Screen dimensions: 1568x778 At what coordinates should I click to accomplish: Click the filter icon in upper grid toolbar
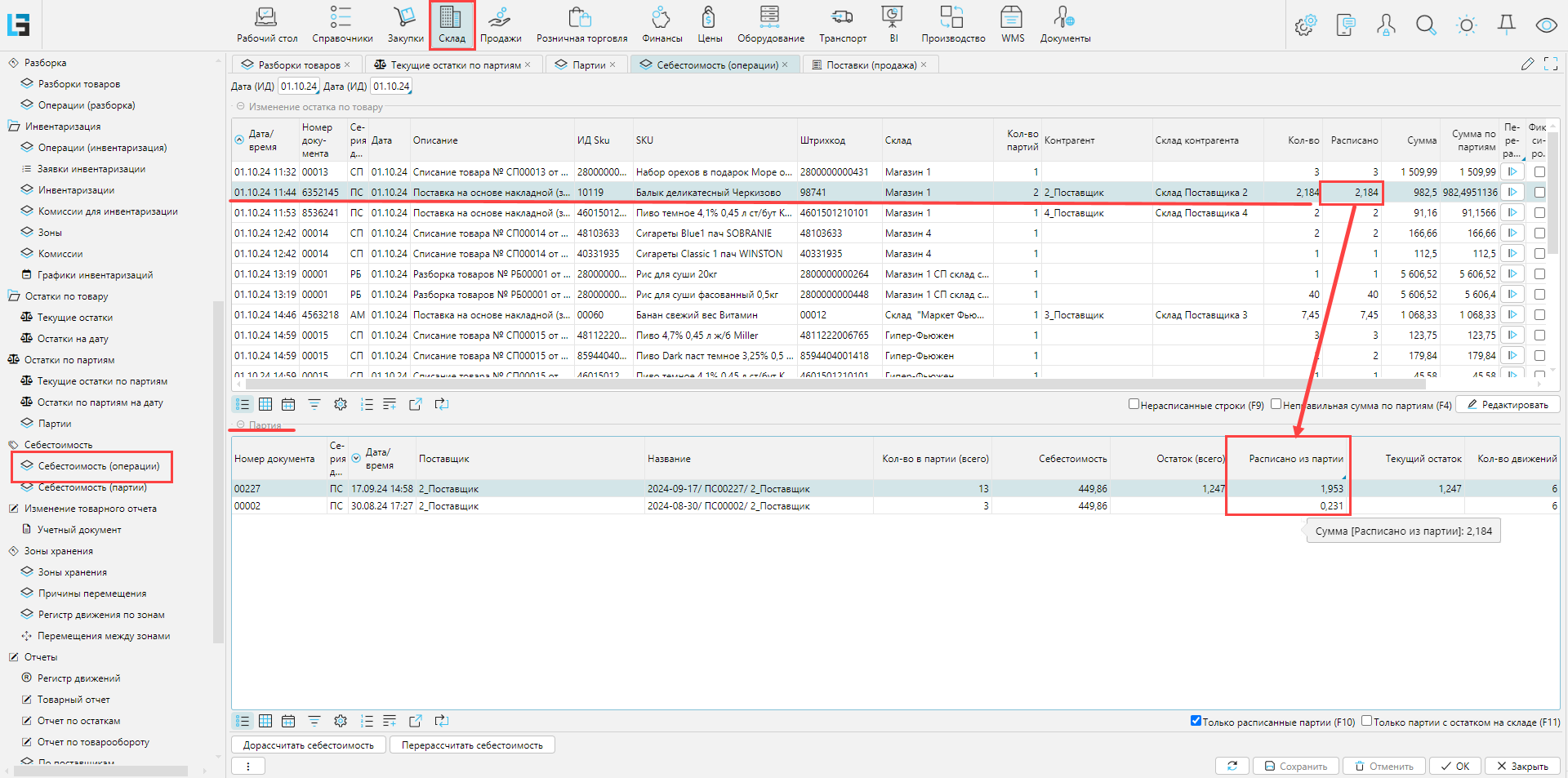pos(314,404)
